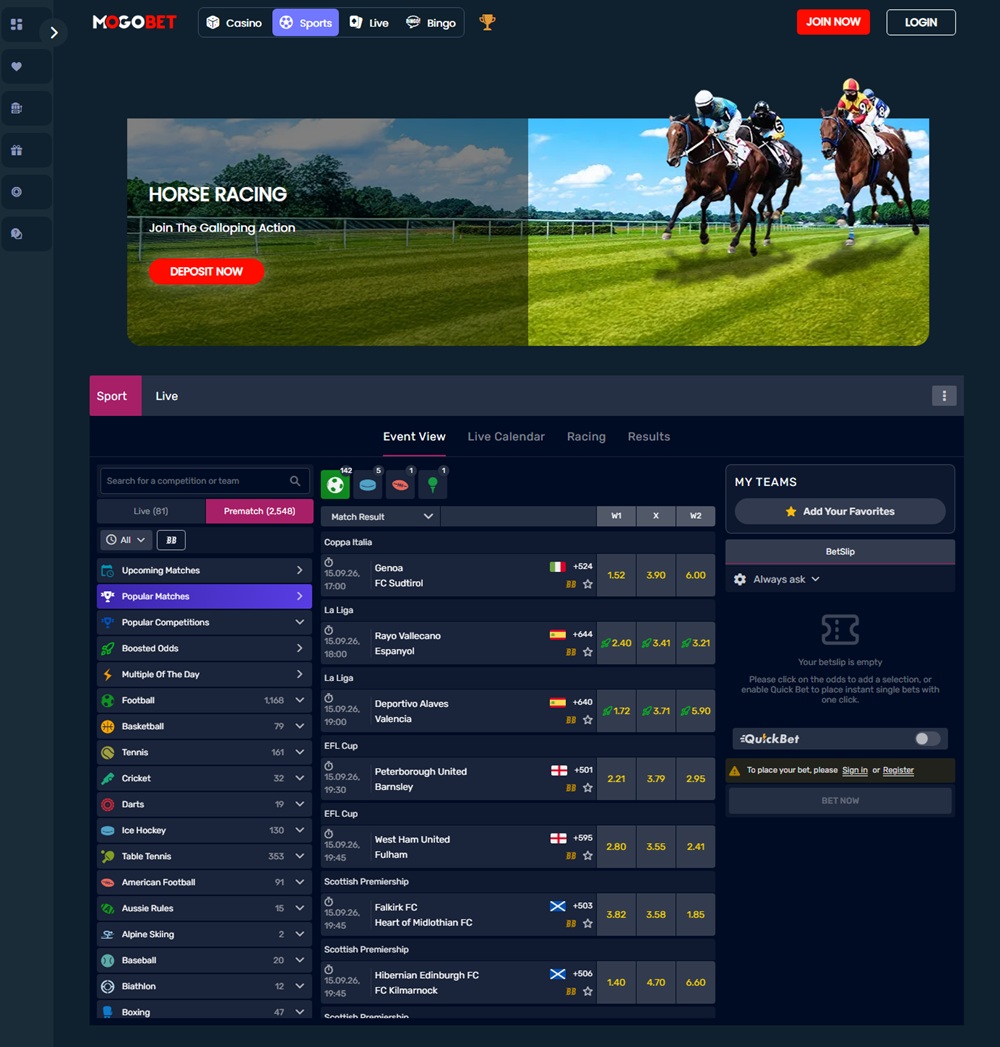Open Boosted Odds section
This screenshot has width=1000, height=1047.
[204, 648]
